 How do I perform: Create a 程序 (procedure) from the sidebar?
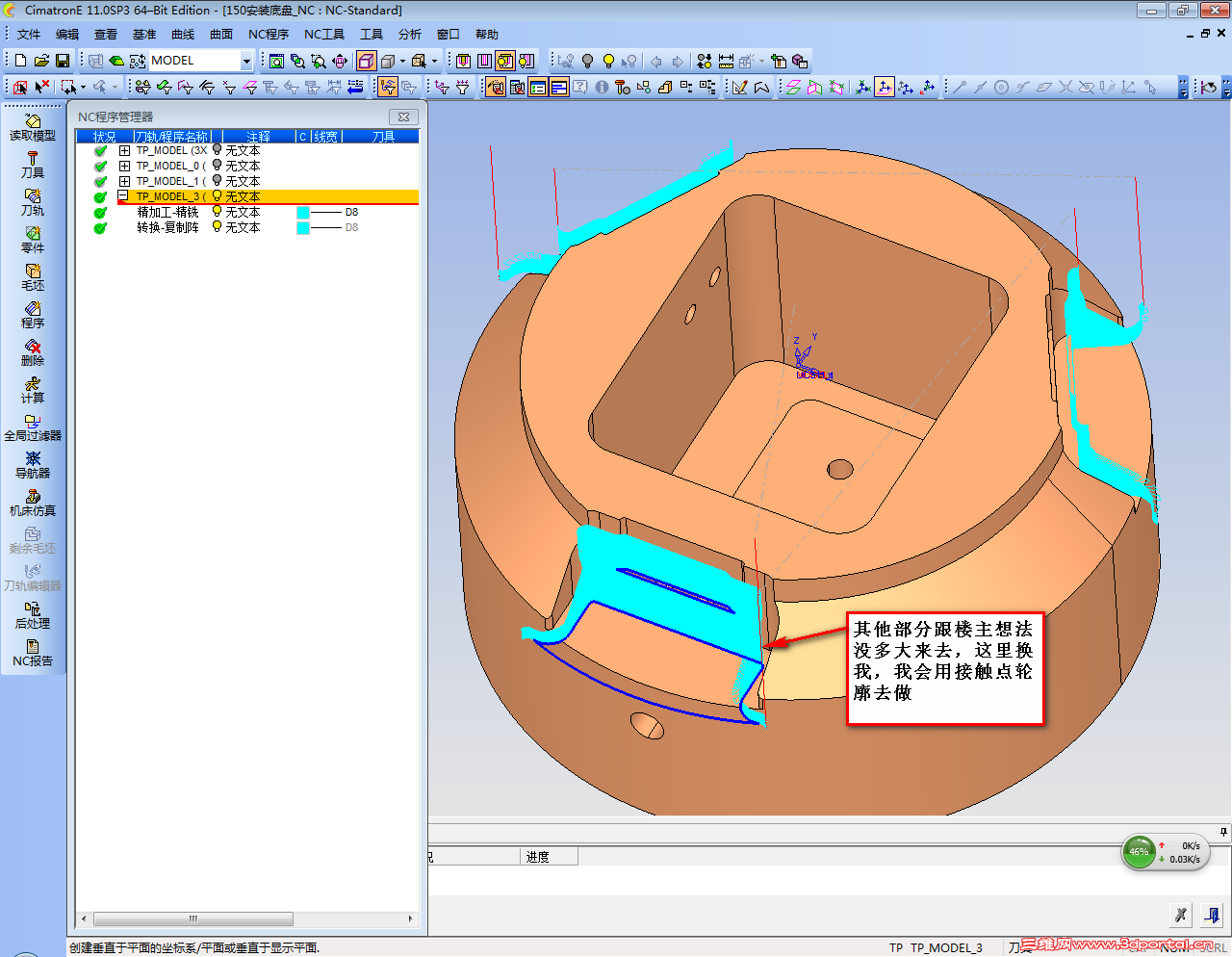tap(33, 316)
